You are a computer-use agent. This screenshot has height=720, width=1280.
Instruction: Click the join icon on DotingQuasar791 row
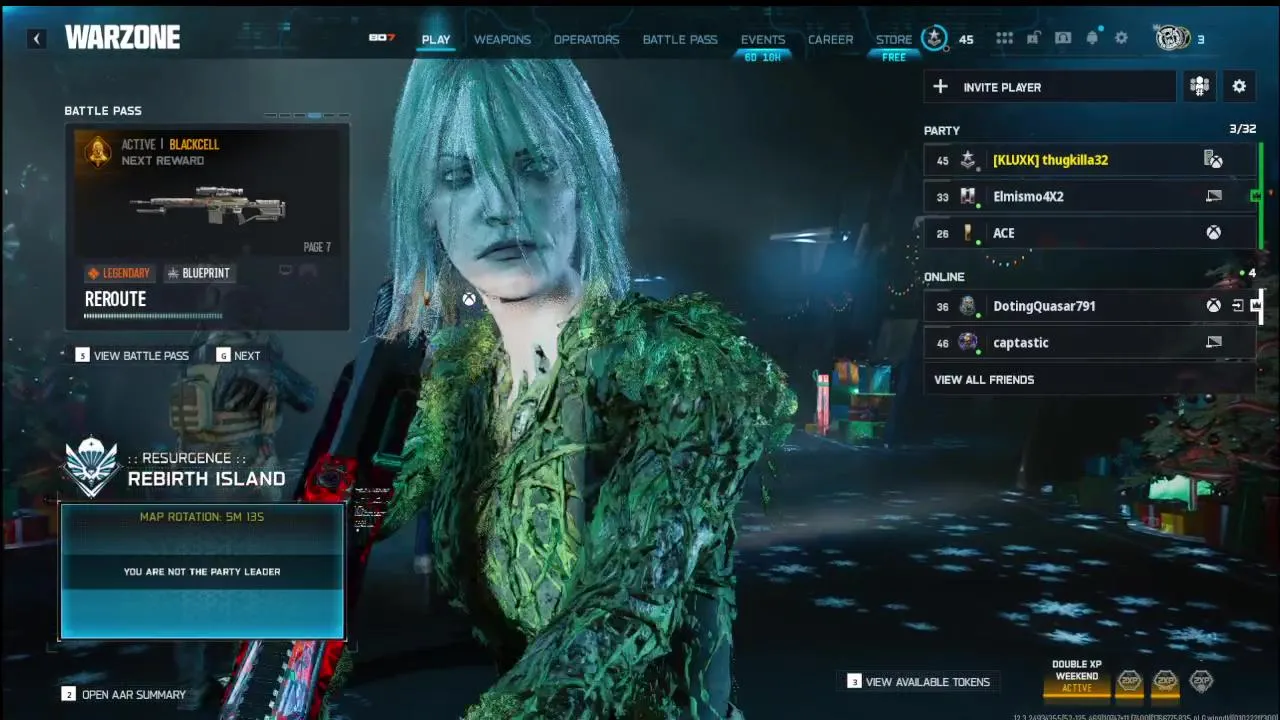pyautogui.click(x=1238, y=306)
